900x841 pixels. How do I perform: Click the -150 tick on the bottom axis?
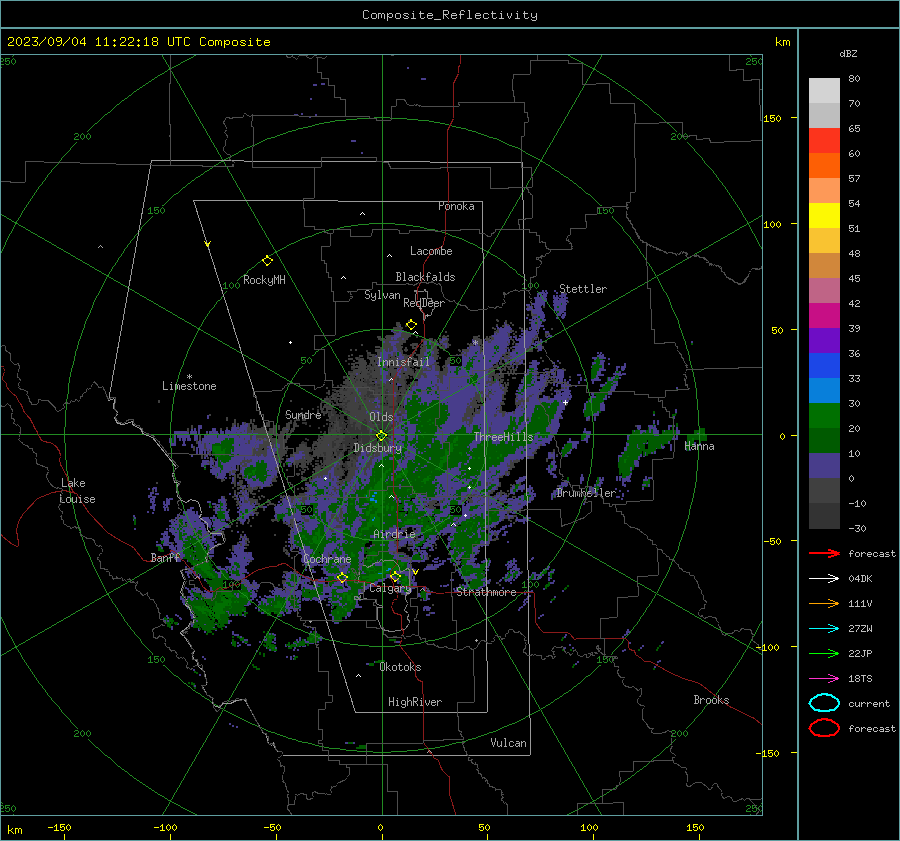pyautogui.click(x=59, y=827)
